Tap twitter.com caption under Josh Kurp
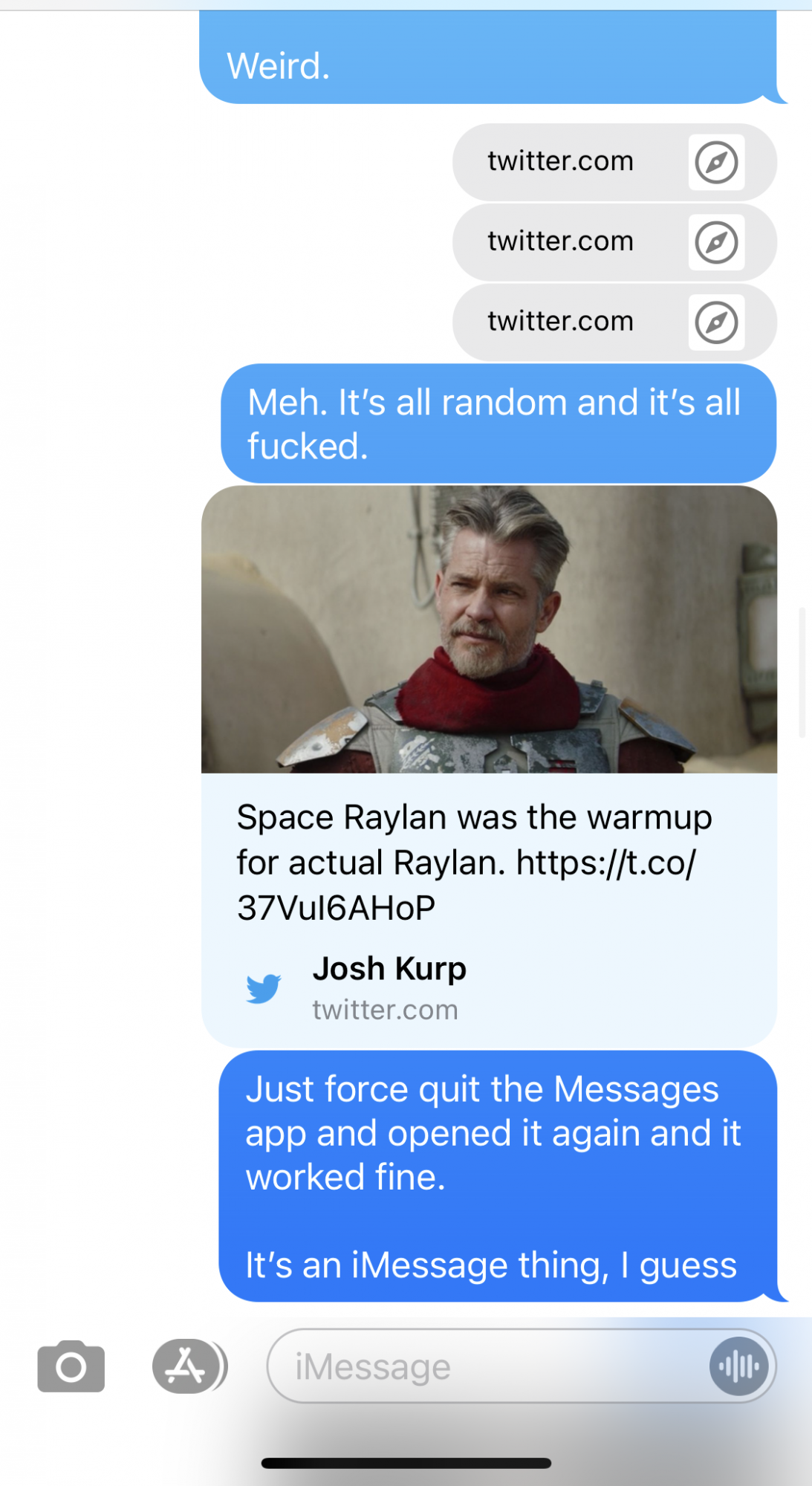The width and height of the screenshot is (812, 1486). click(x=385, y=1010)
